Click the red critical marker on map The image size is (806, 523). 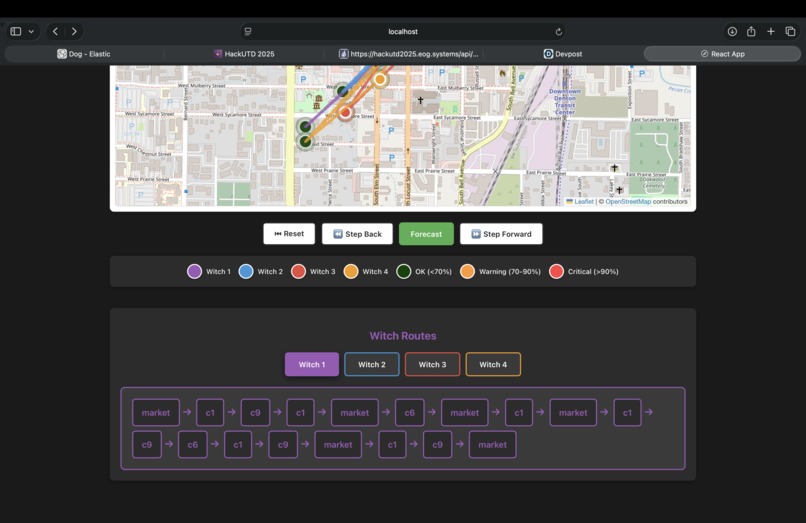pos(345,112)
